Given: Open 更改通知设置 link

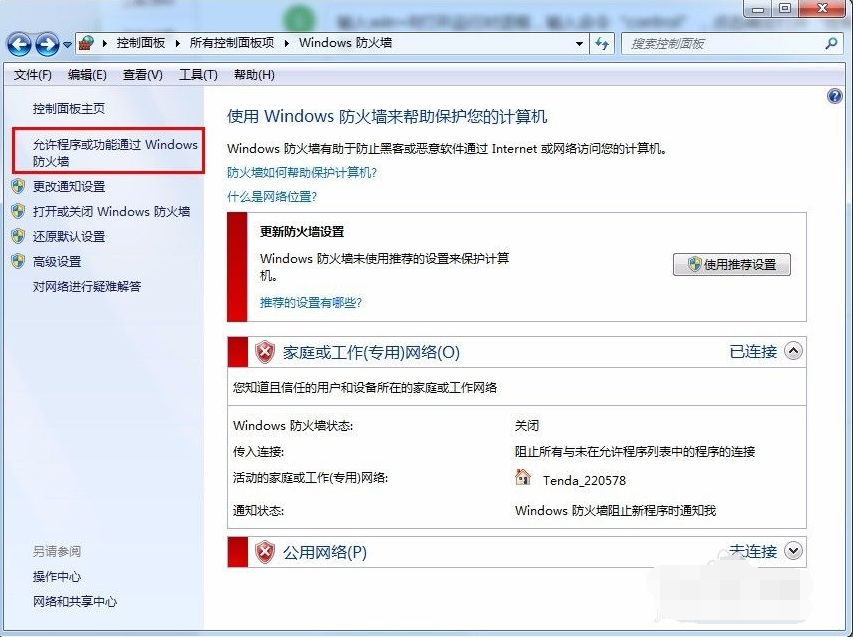Looking at the screenshot, I should tap(69, 187).
